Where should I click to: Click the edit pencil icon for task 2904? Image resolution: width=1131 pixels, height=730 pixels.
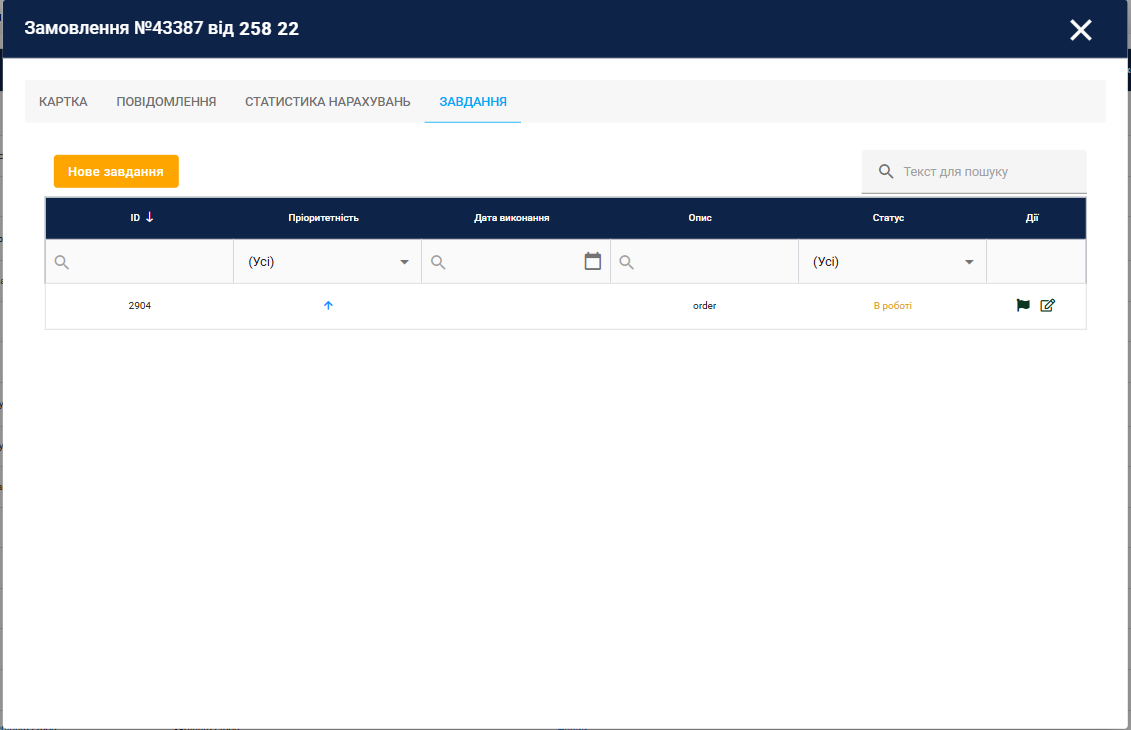pos(1047,306)
